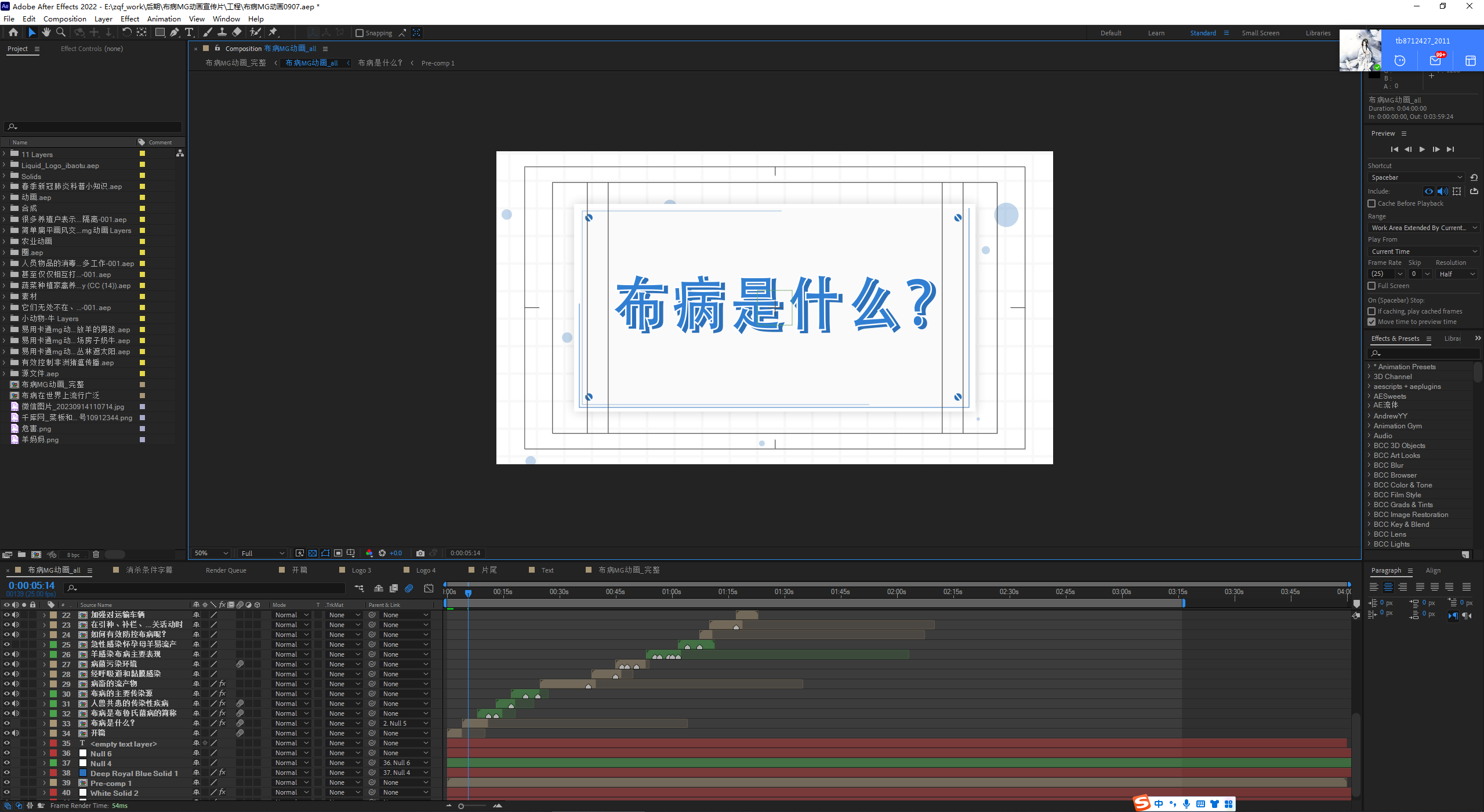Image resolution: width=1484 pixels, height=812 pixels.
Task: Enable Cache Before Playback
Action: click(1371, 203)
